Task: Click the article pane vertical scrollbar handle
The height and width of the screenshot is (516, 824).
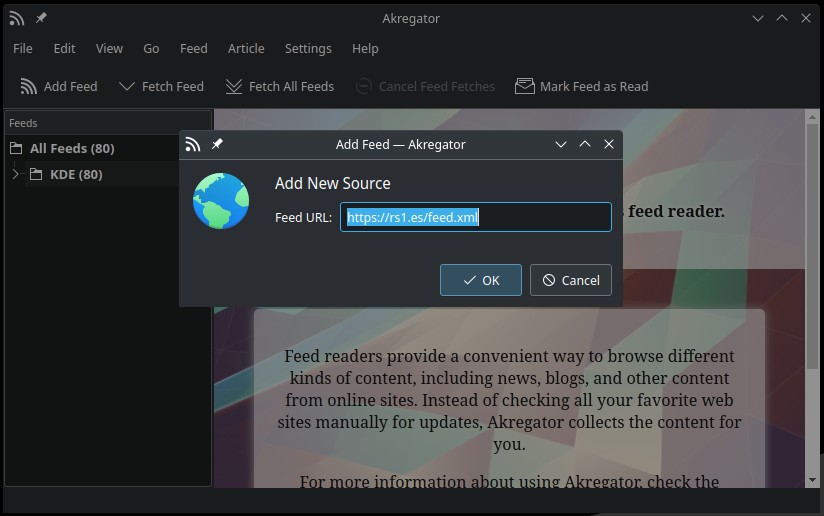Action: (x=812, y=246)
